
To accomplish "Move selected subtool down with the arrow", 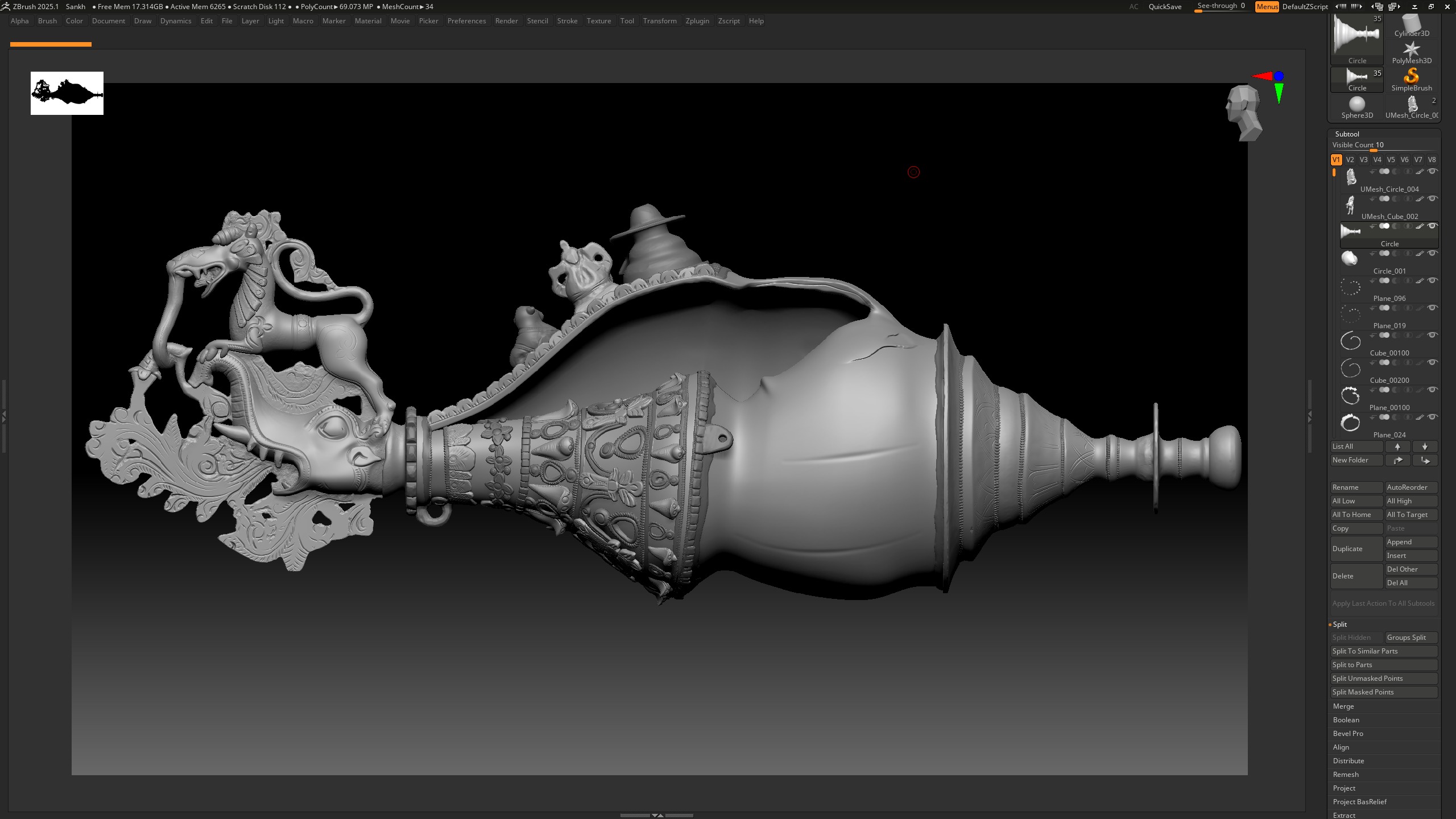I will click(x=1425, y=446).
